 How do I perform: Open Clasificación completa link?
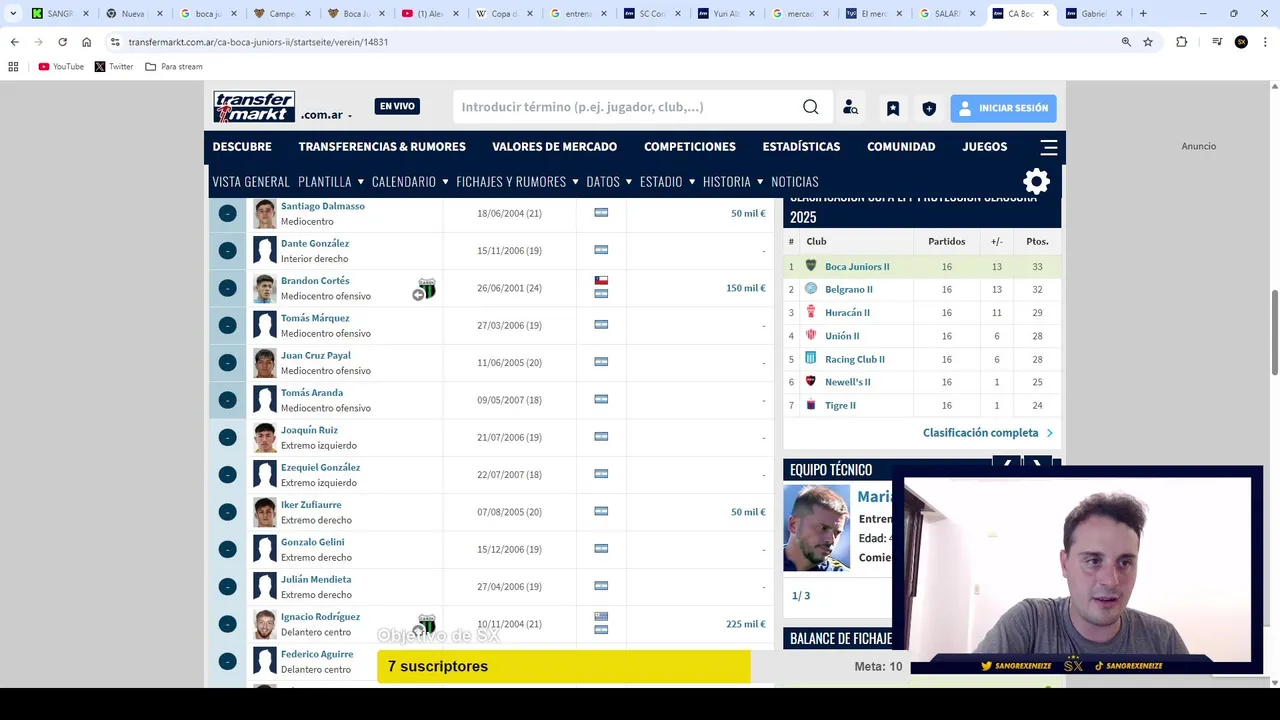pos(987,433)
